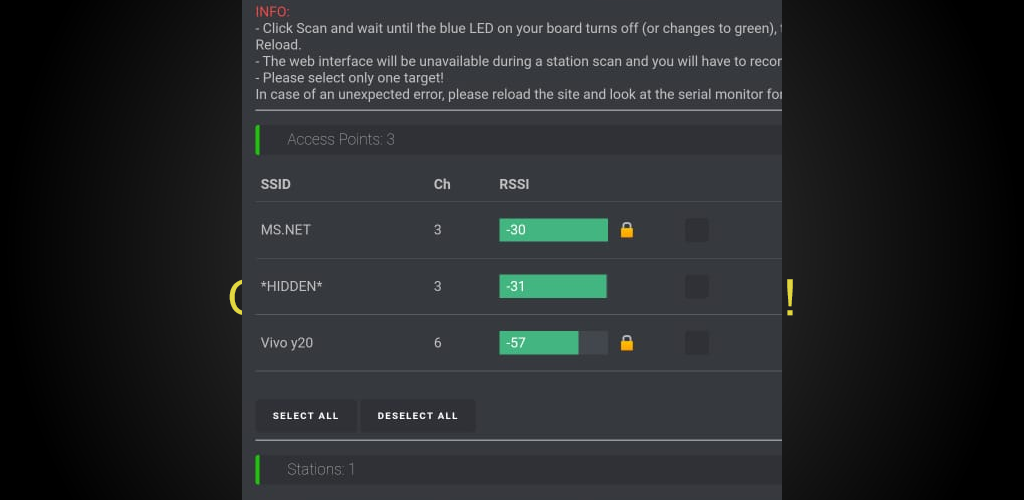Click the -31 RSSI signal bar
The width and height of the screenshot is (1024, 500).
coord(554,287)
